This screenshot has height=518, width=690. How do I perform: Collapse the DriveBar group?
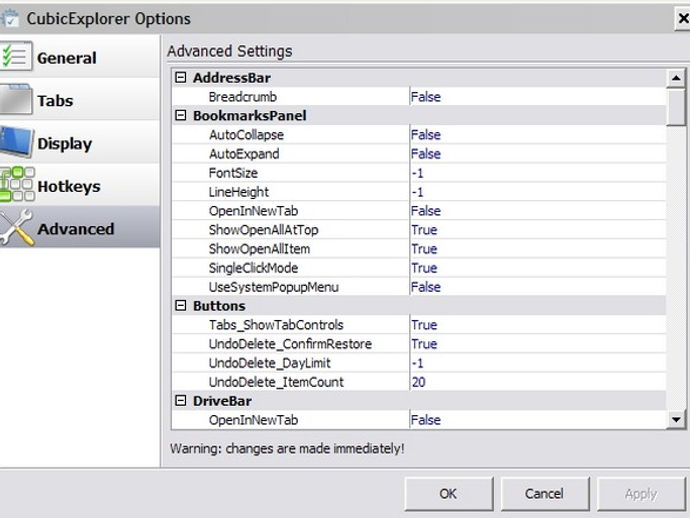(x=180, y=401)
